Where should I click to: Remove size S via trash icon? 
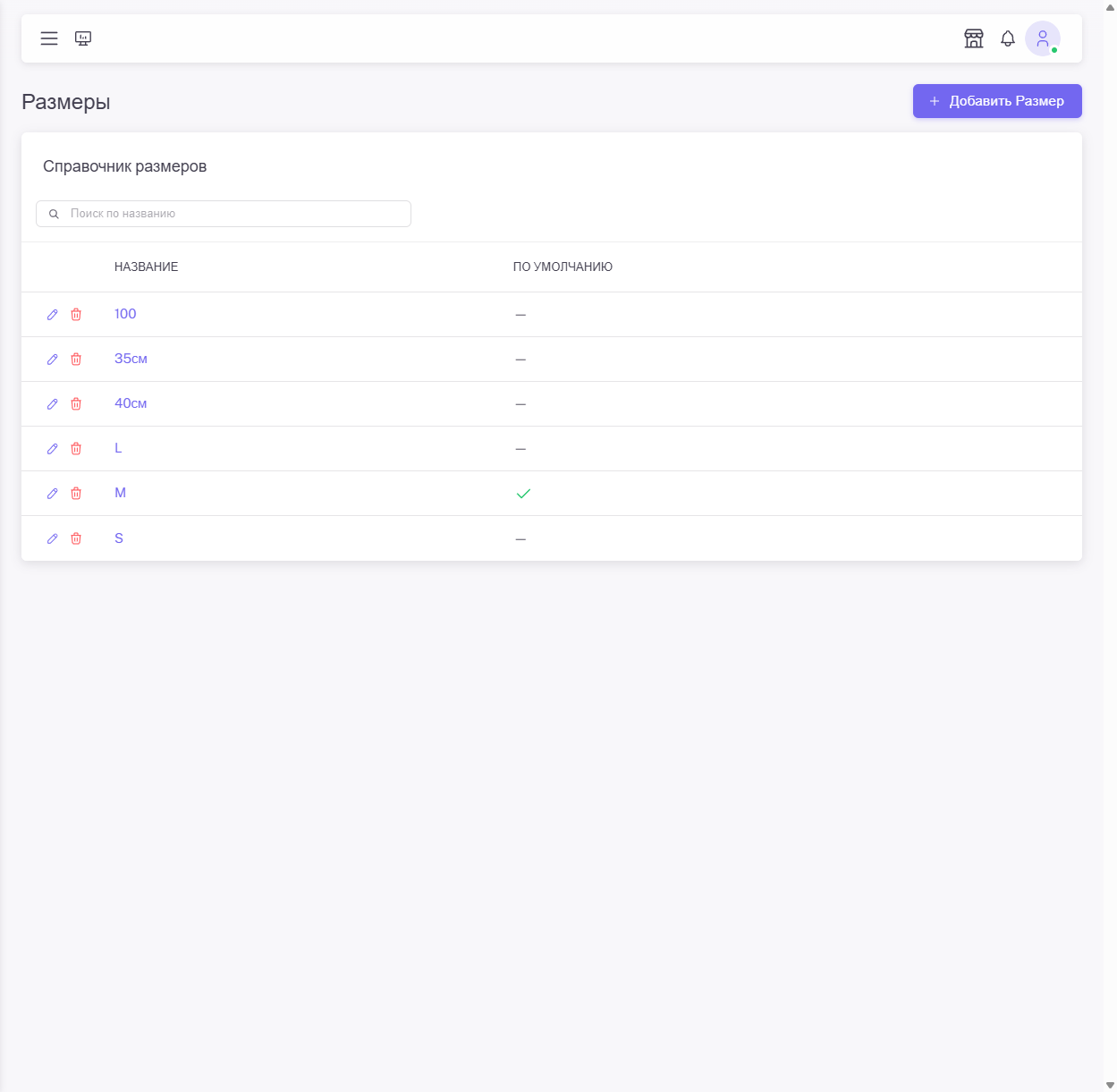point(76,538)
